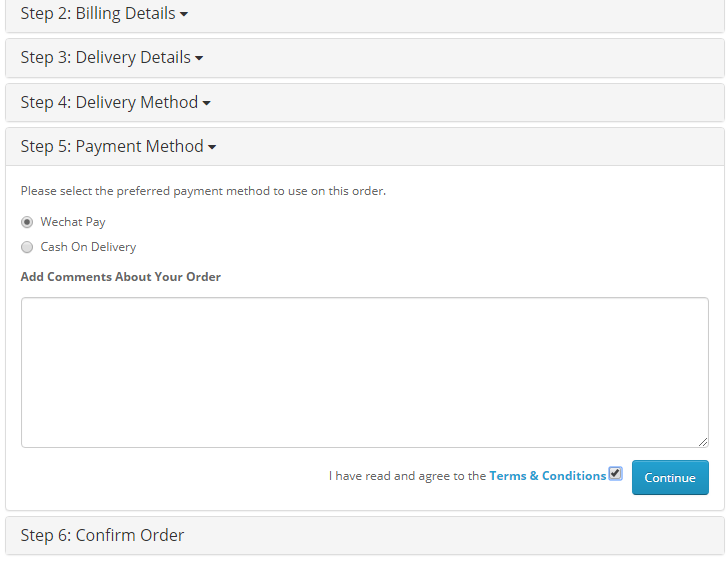Click the Wechat Pay label text
The height and width of the screenshot is (561, 727).
coord(73,222)
